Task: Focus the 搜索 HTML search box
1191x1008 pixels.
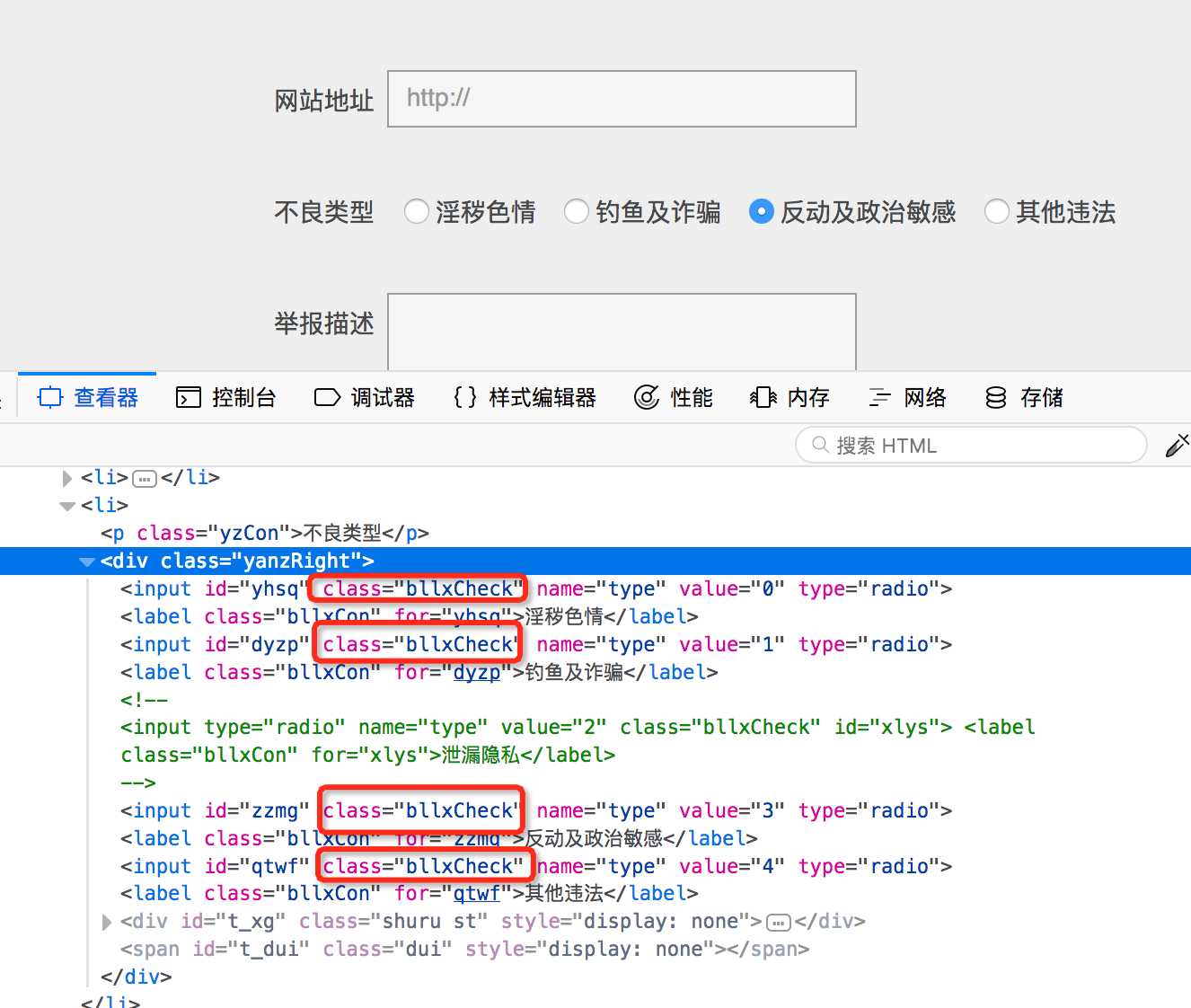Action: pos(971,445)
